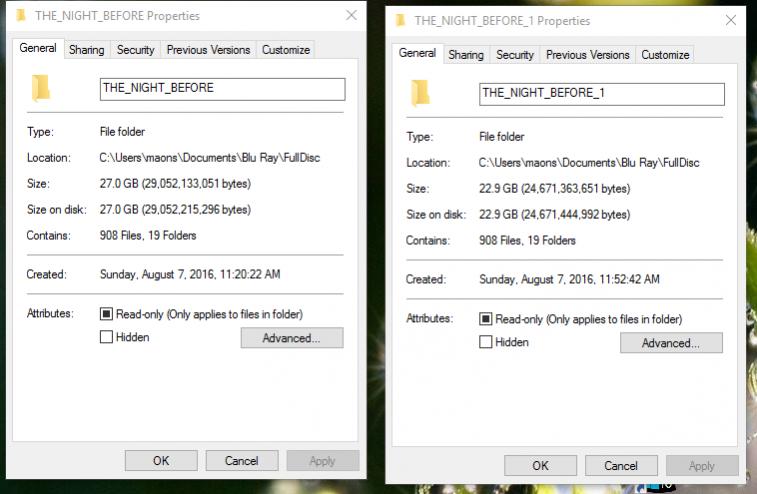Open Previous Versions tab in THE_NIGHT_BEFORE Properties
This screenshot has height=494, width=757.
pyautogui.click(x=208, y=50)
